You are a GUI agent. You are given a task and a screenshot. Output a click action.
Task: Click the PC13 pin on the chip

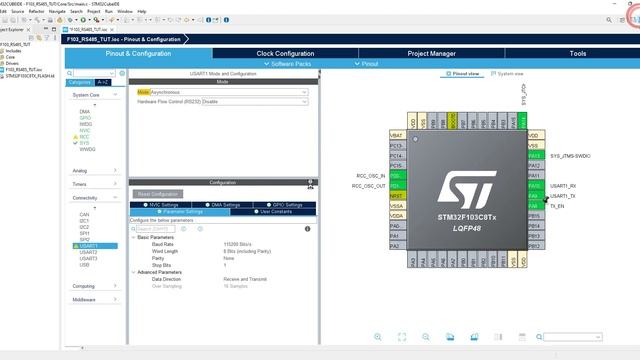pos(398,146)
